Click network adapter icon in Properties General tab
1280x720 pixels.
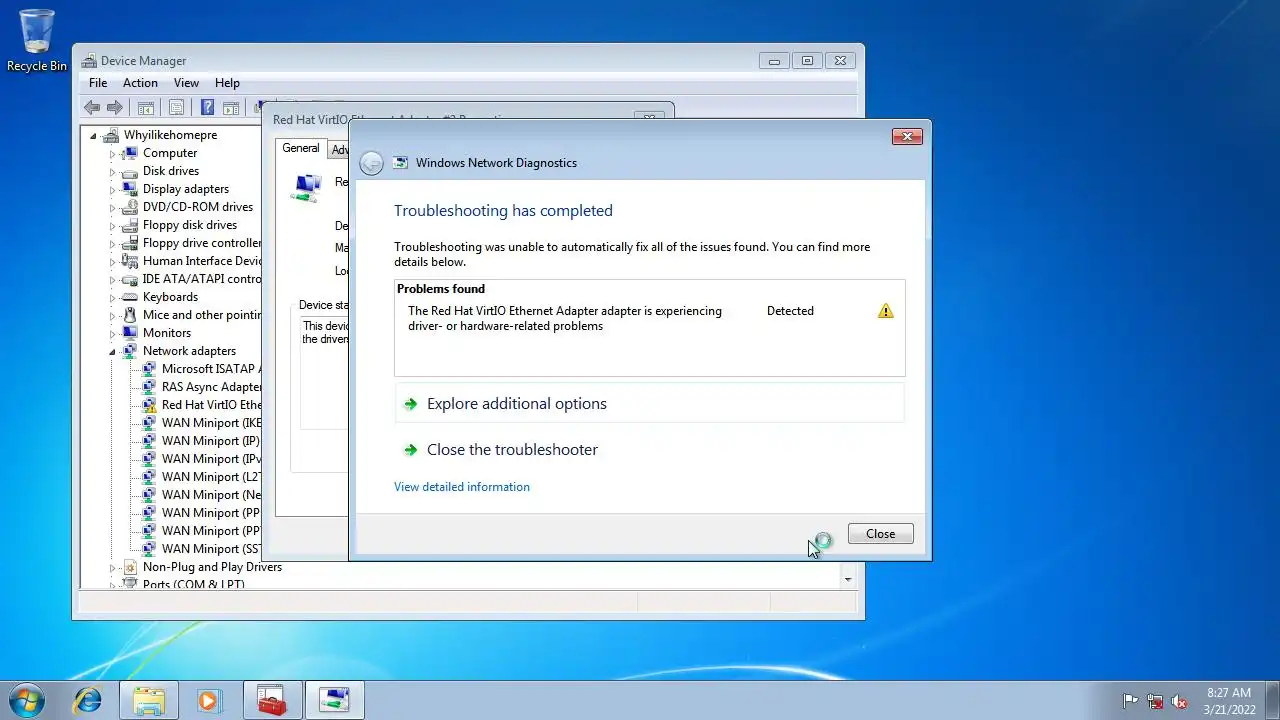point(307,187)
